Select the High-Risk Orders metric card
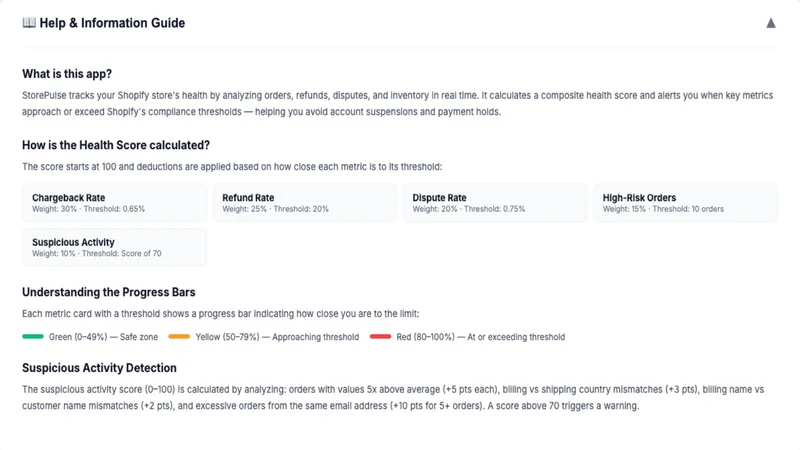 point(685,203)
